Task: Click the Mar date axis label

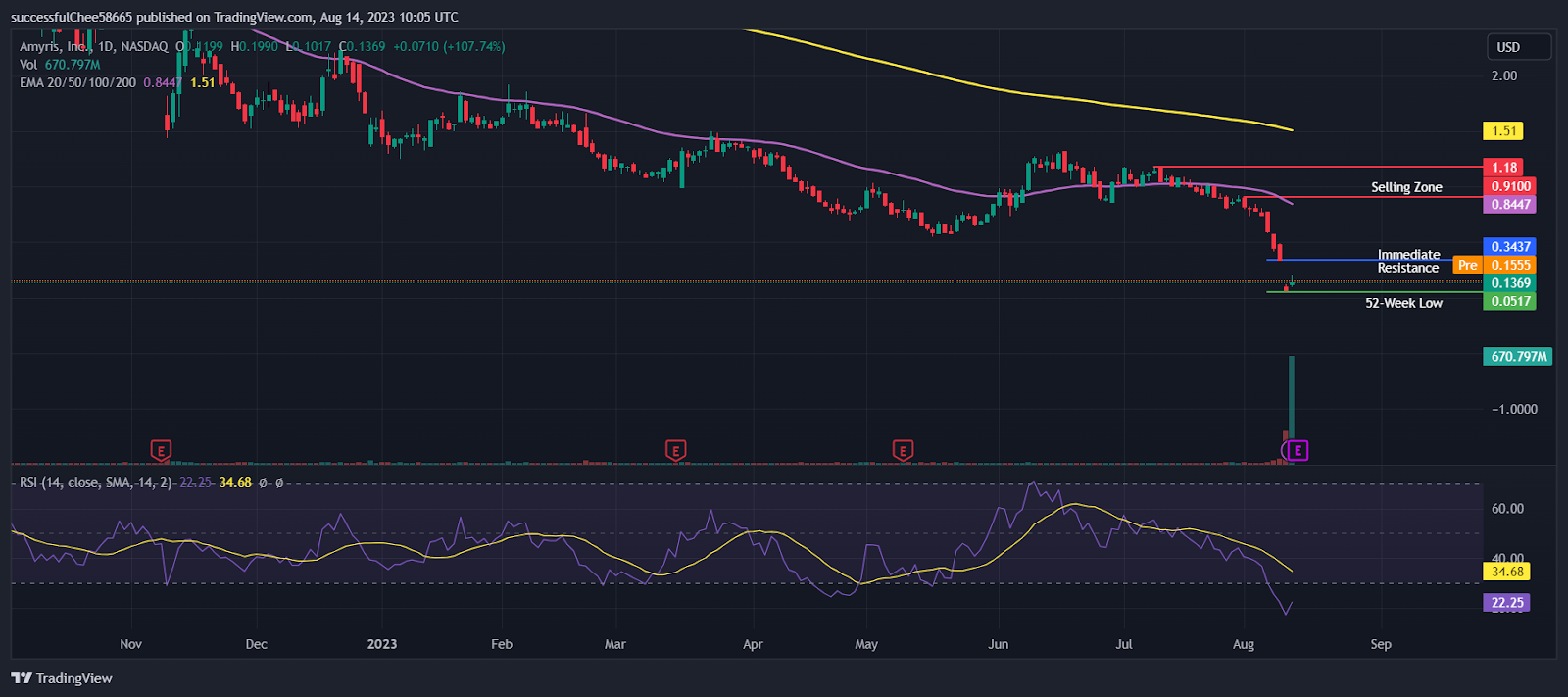Action: (x=614, y=644)
